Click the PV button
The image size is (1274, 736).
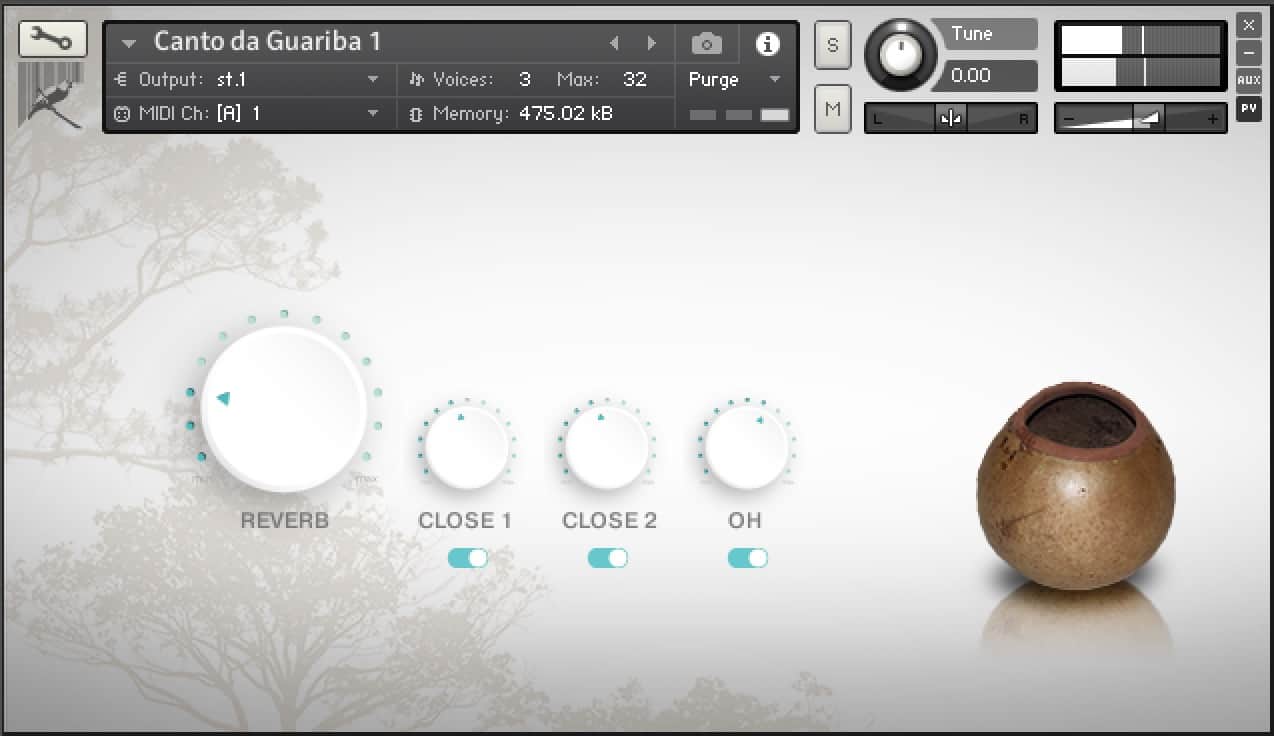1248,107
